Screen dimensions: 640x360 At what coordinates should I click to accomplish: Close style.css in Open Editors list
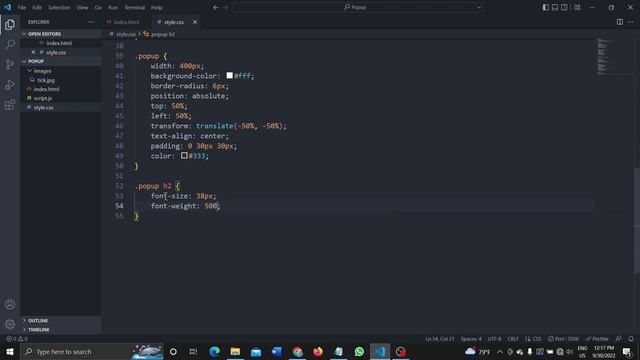tap(33, 52)
